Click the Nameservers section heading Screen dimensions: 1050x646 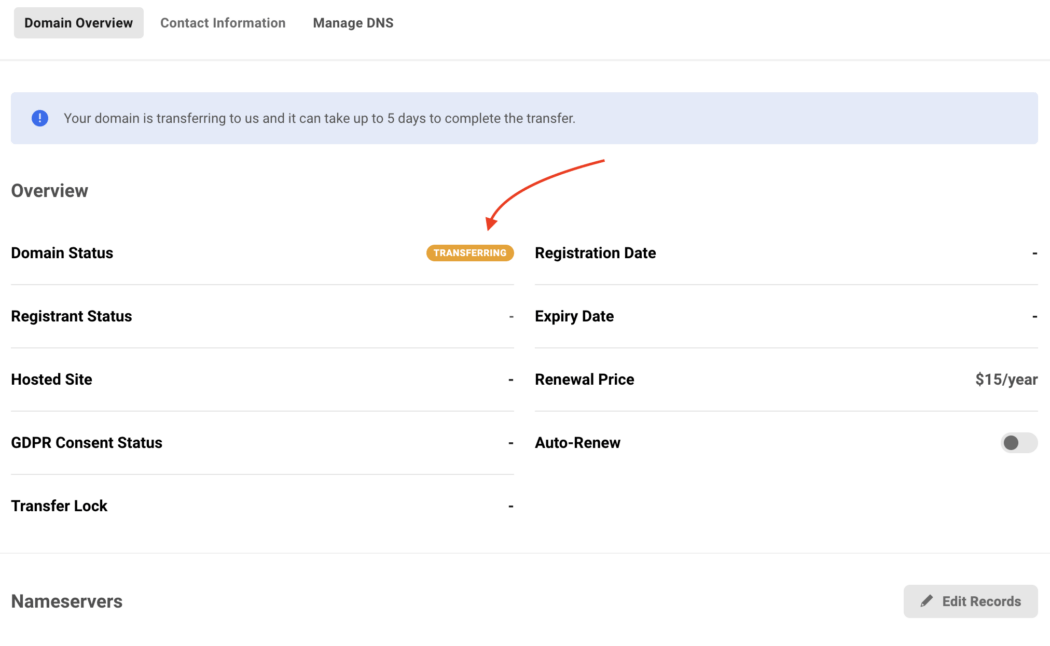tap(66, 601)
